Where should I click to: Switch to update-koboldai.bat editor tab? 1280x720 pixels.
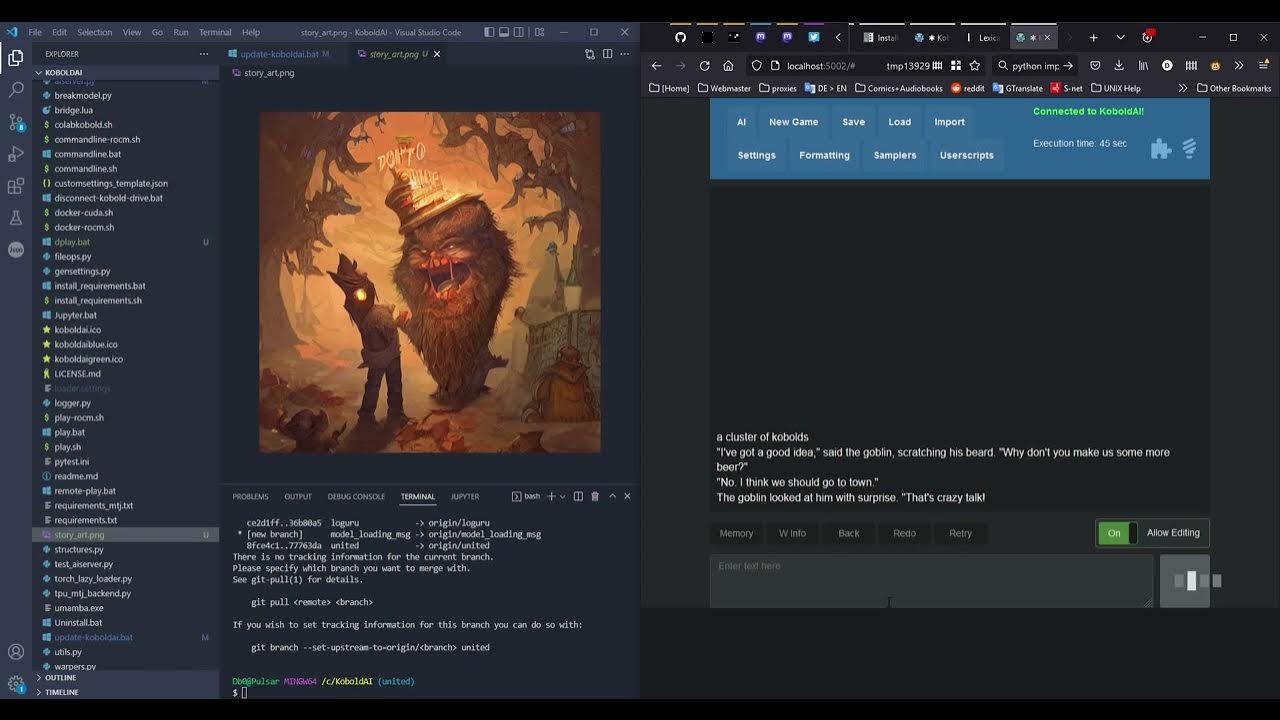click(x=279, y=54)
